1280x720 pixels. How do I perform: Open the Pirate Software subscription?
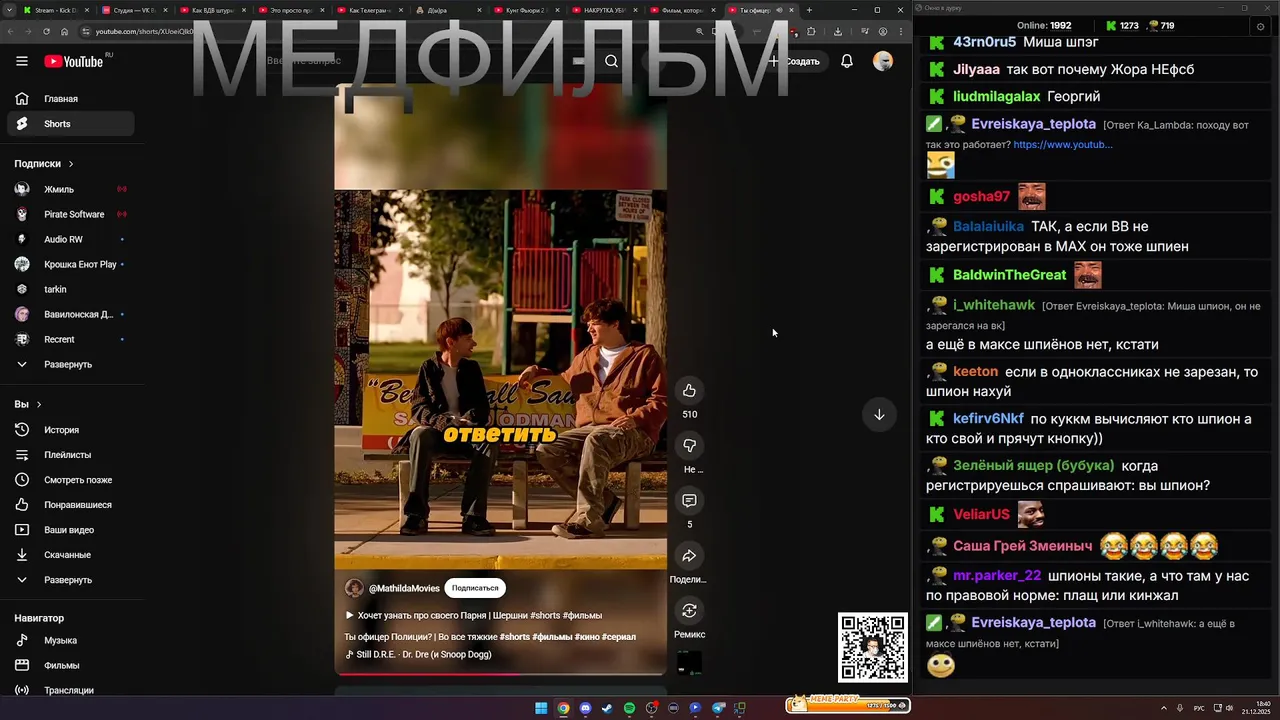[x=70, y=214]
